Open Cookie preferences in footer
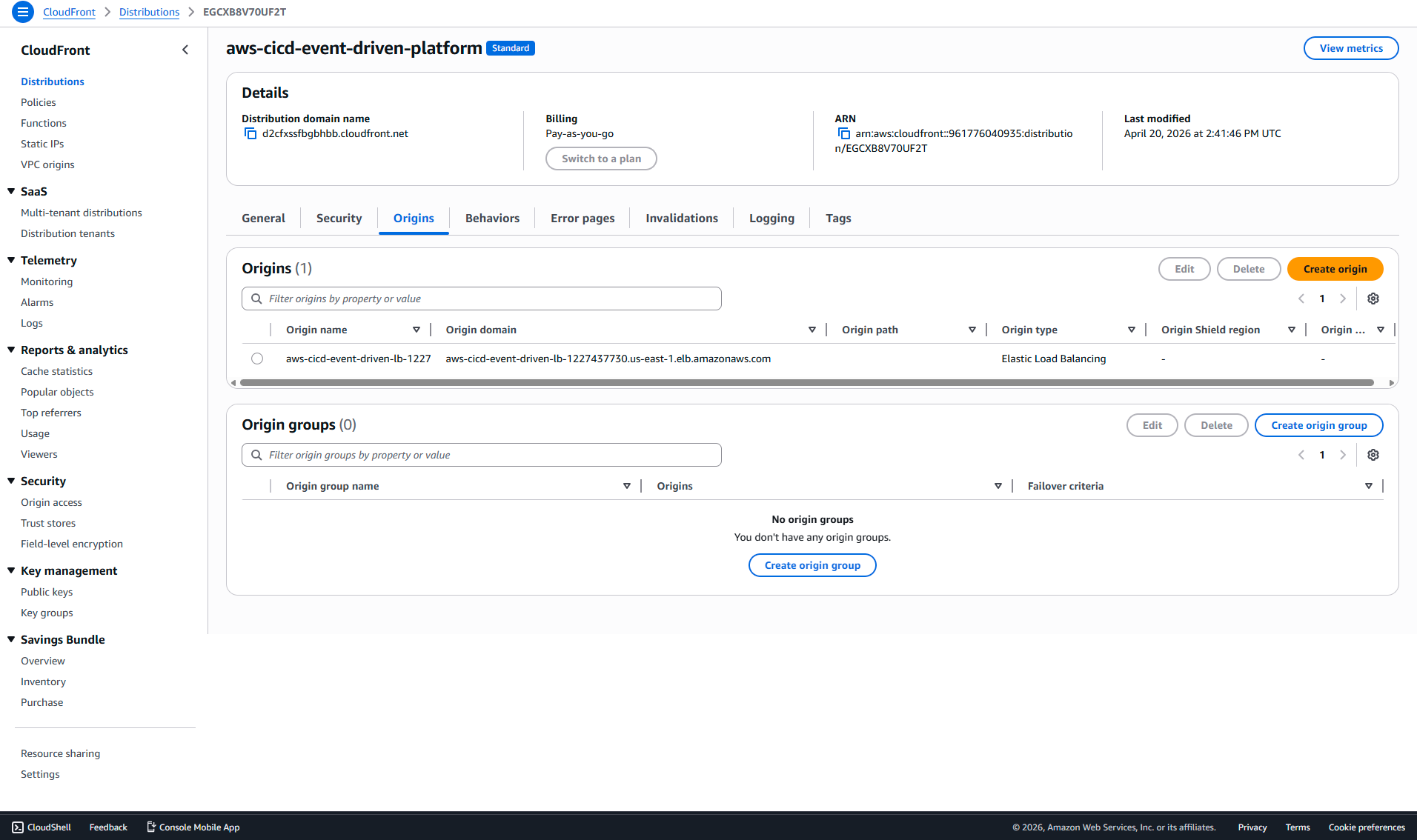1417x840 pixels. click(x=1367, y=827)
